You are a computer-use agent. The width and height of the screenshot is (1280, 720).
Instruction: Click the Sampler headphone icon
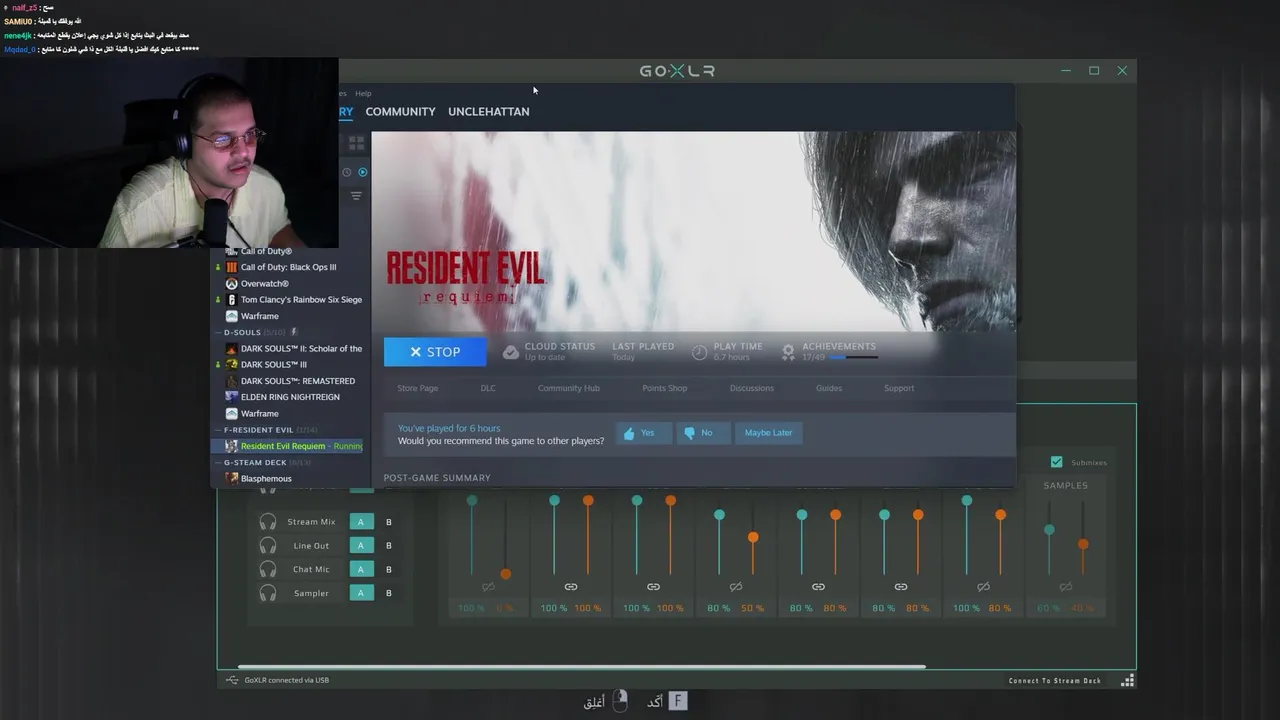click(268, 593)
